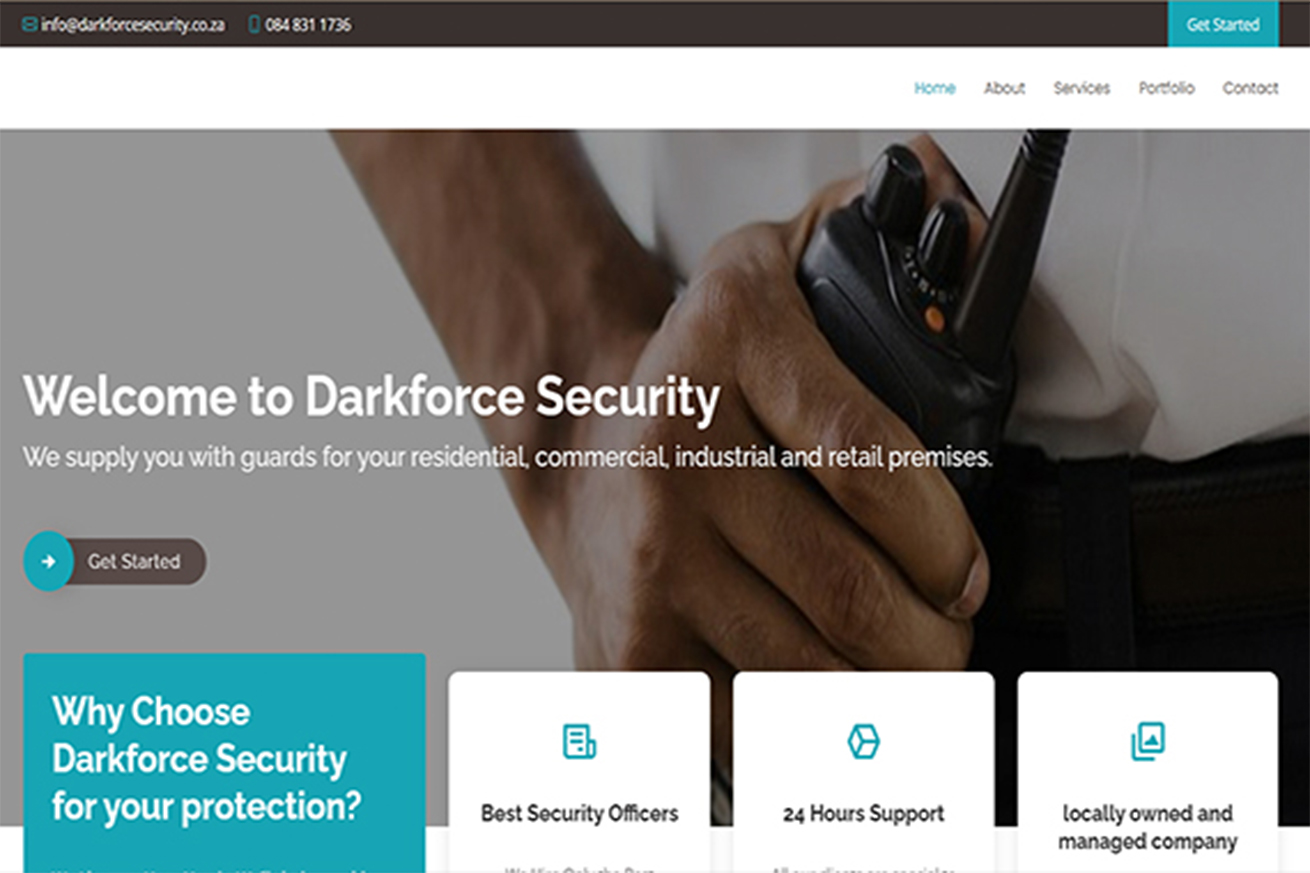Click the phone icon beside 084 831 1736
This screenshot has height=873, width=1310.
pyautogui.click(x=254, y=24)
